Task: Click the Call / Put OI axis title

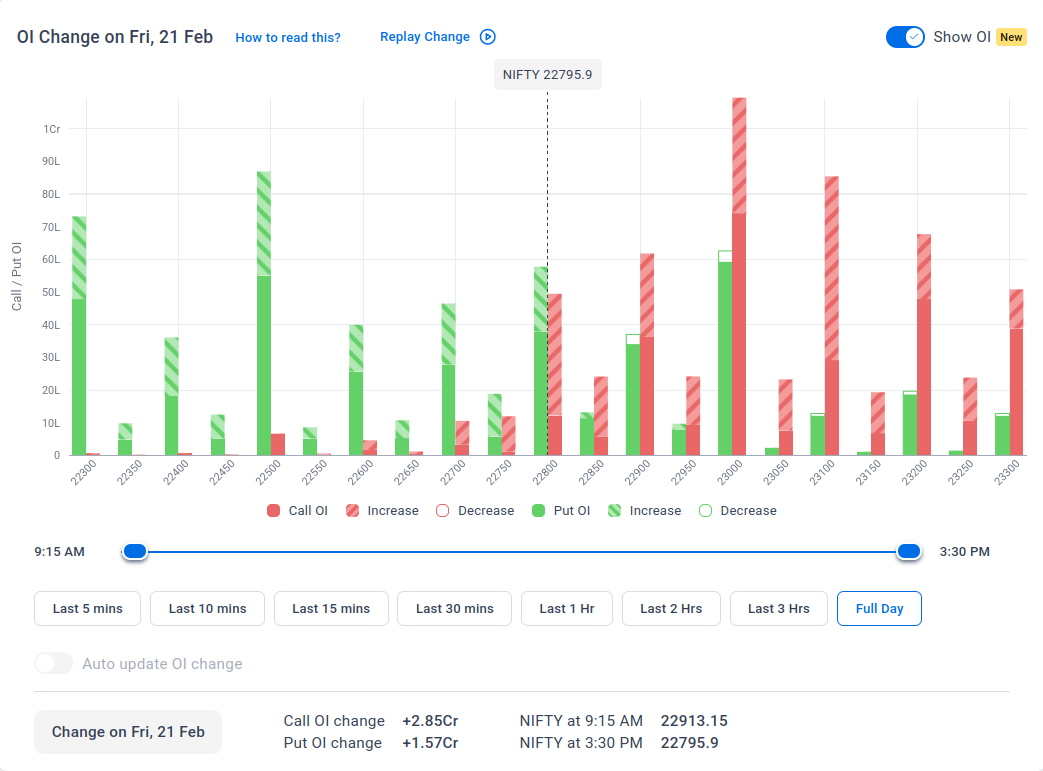Action: 17,276
